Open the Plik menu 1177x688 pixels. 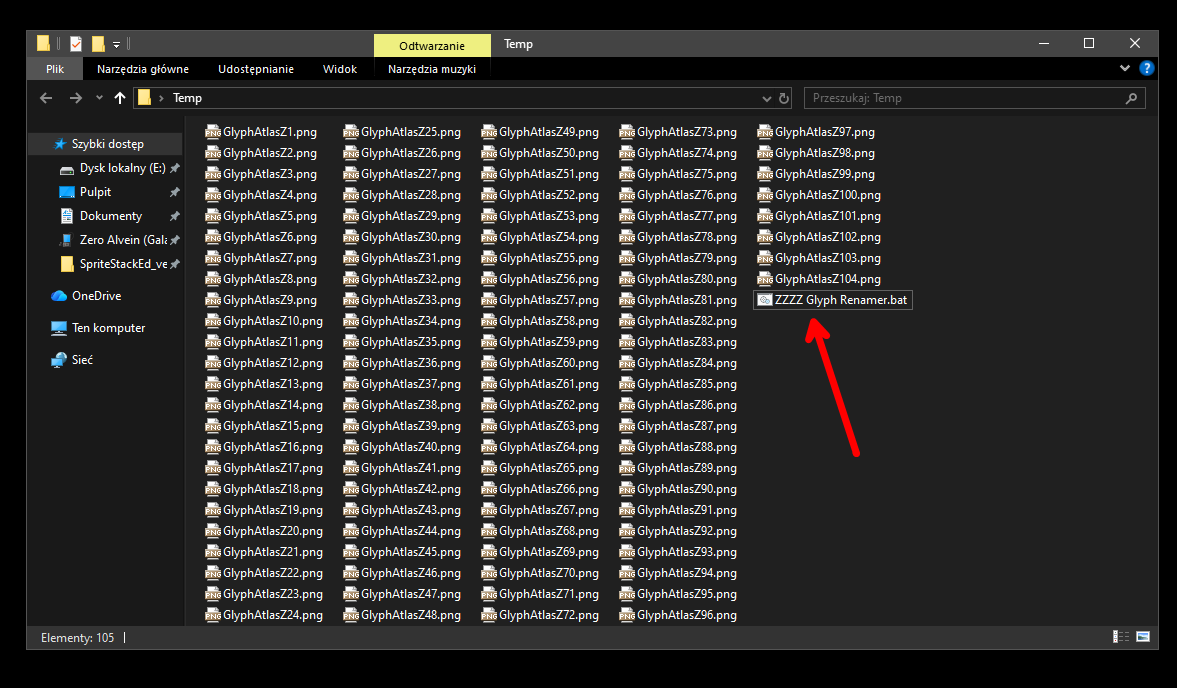pos(55,69)
